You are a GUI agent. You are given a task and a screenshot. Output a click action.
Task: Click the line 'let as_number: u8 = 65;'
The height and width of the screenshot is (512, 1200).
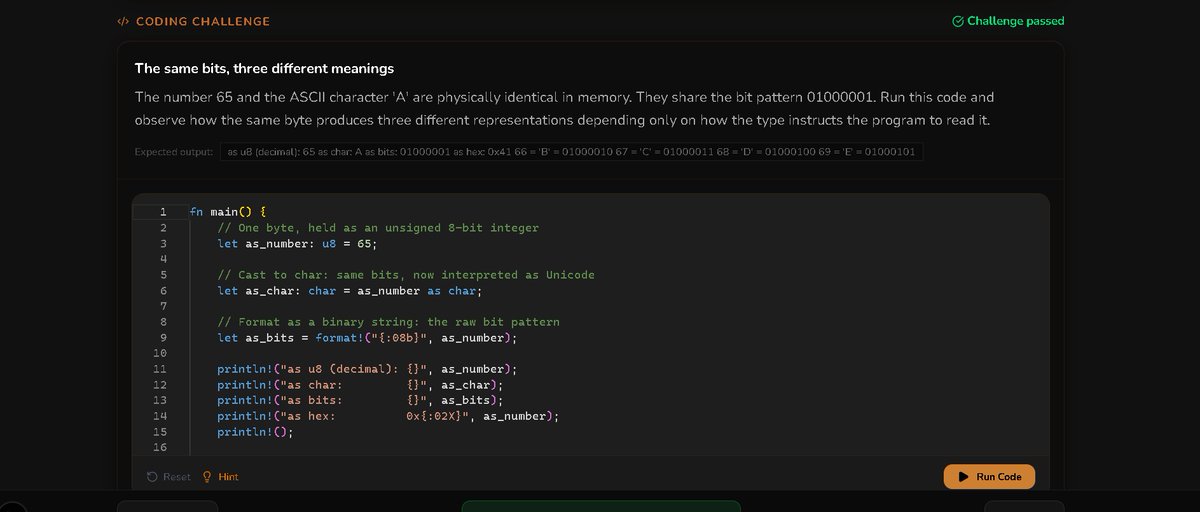[x=298, y=243]
